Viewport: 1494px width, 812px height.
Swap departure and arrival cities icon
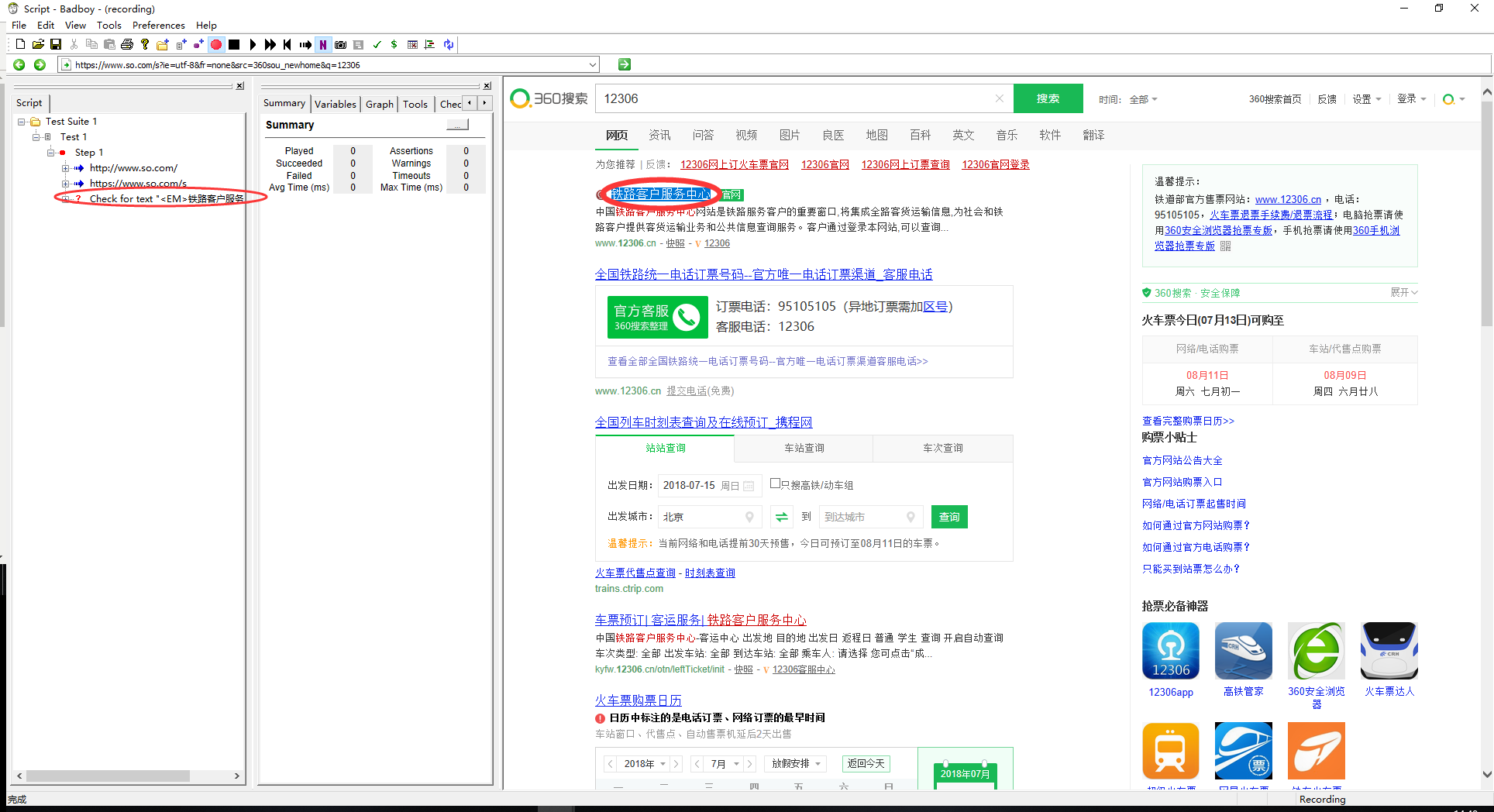(782, 517)
